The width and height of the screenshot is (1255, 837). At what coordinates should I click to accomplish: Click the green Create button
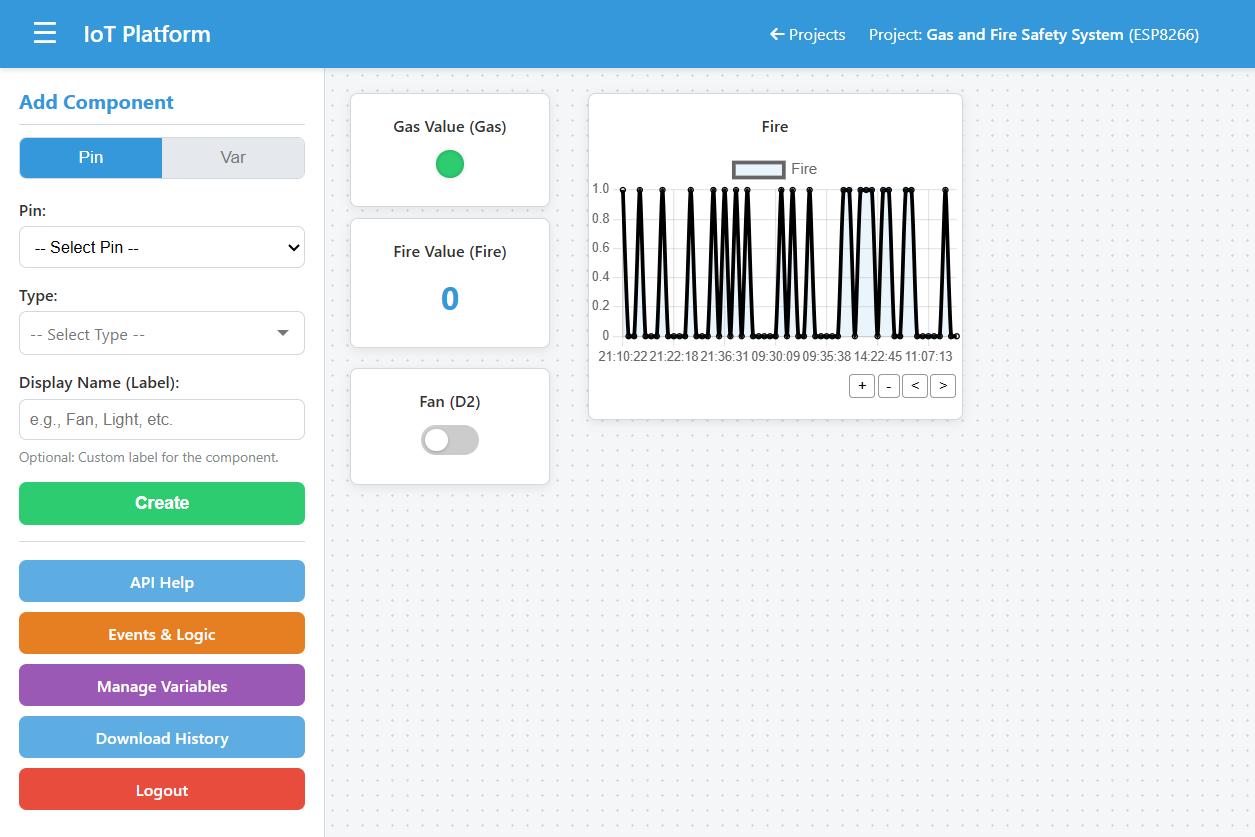(162, 503)
